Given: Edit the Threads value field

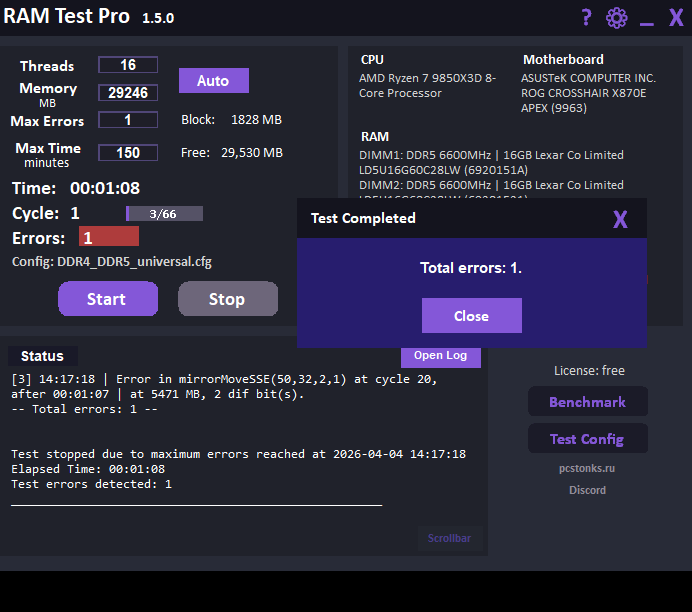Looking at the screenshot, I should 128,65.
